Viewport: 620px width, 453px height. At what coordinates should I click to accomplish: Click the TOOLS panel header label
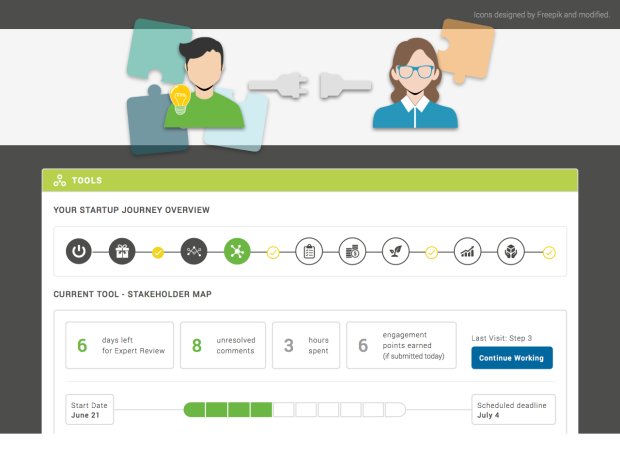tap(87, 181)
